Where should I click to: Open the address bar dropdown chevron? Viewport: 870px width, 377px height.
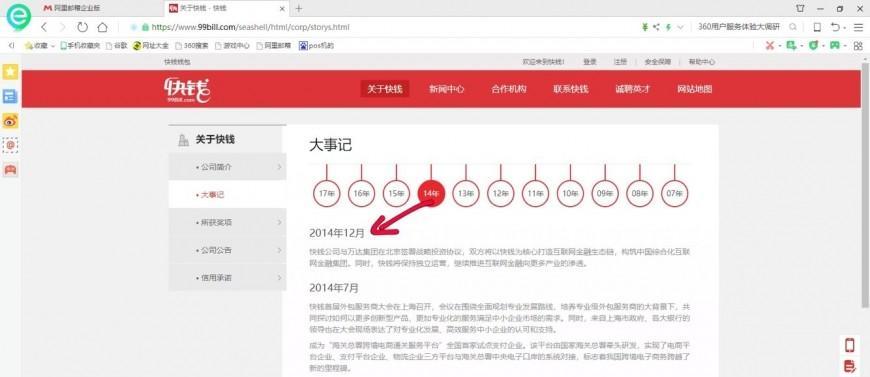click(x=680, y=27)
